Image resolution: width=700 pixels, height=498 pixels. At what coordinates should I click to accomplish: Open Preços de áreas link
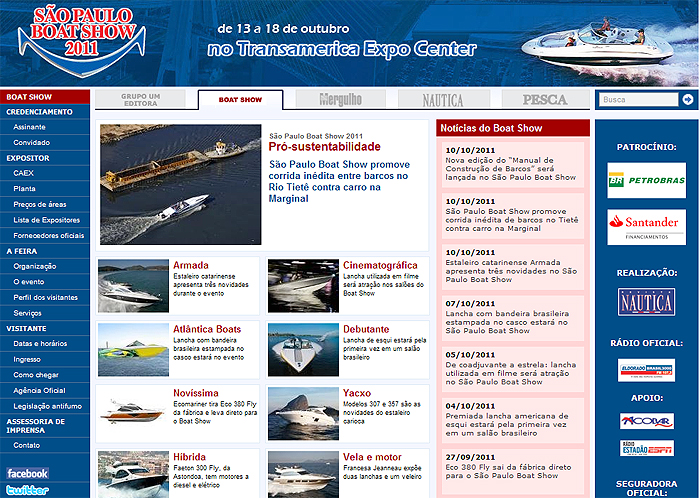[40, 204]
